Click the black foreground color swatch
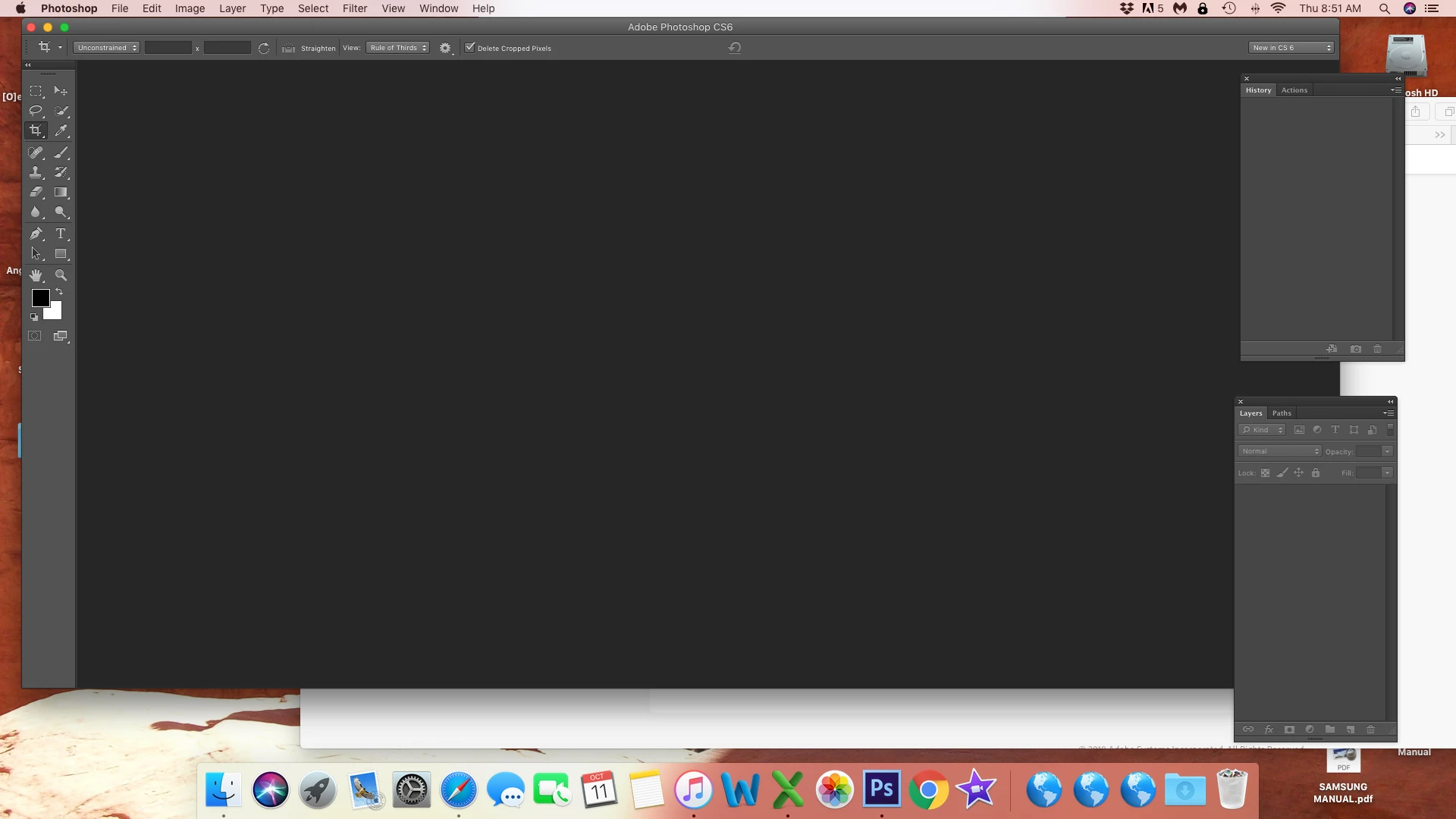 click(x=39, y=297)
